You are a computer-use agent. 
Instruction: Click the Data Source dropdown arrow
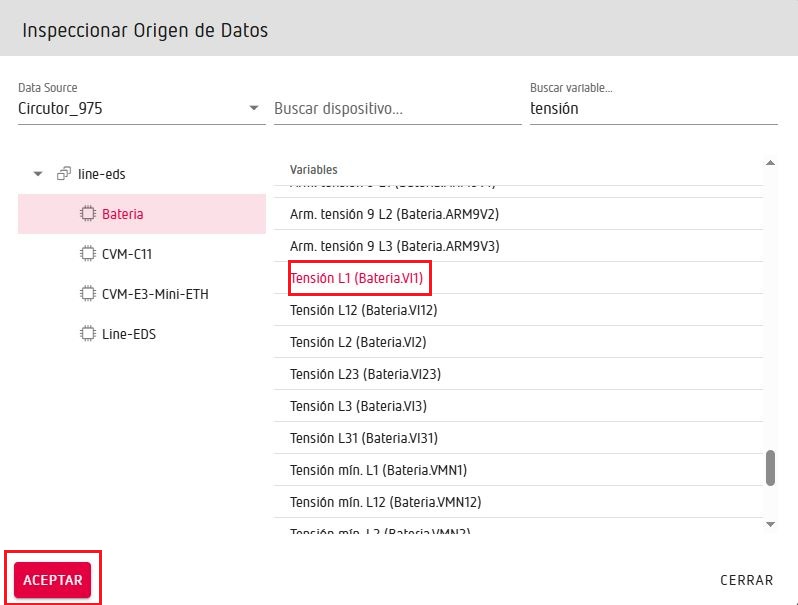pos(253,108)
